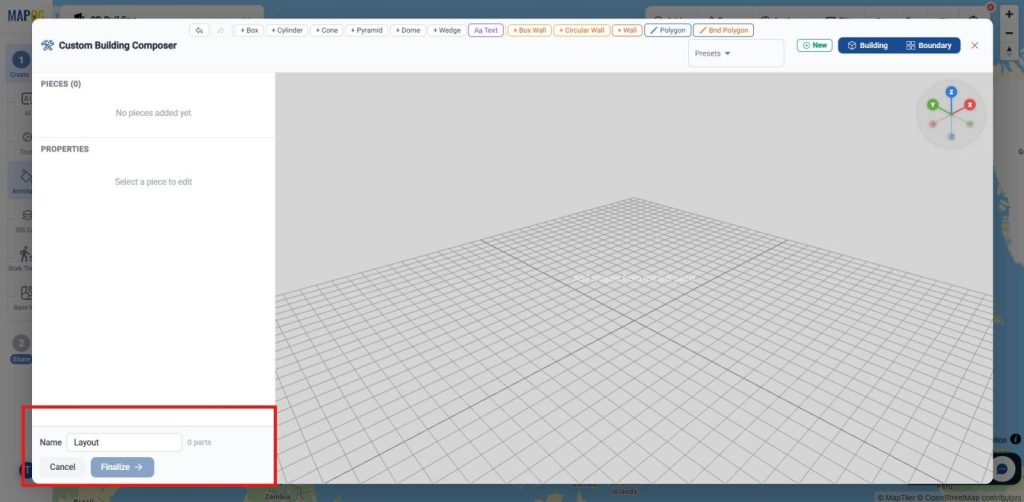1024x502 pixels.
Task: Add a Dome shape
Action: click(408, 30)
